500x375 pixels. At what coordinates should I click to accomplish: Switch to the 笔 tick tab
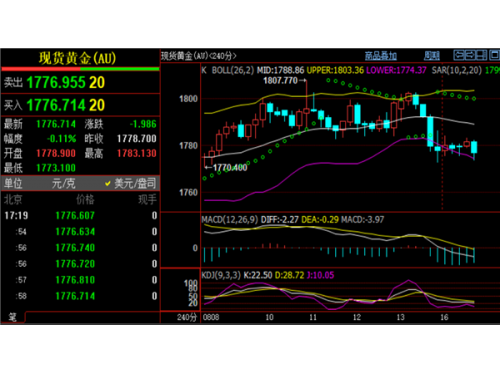pyautogui.click(x=13, y=317)
